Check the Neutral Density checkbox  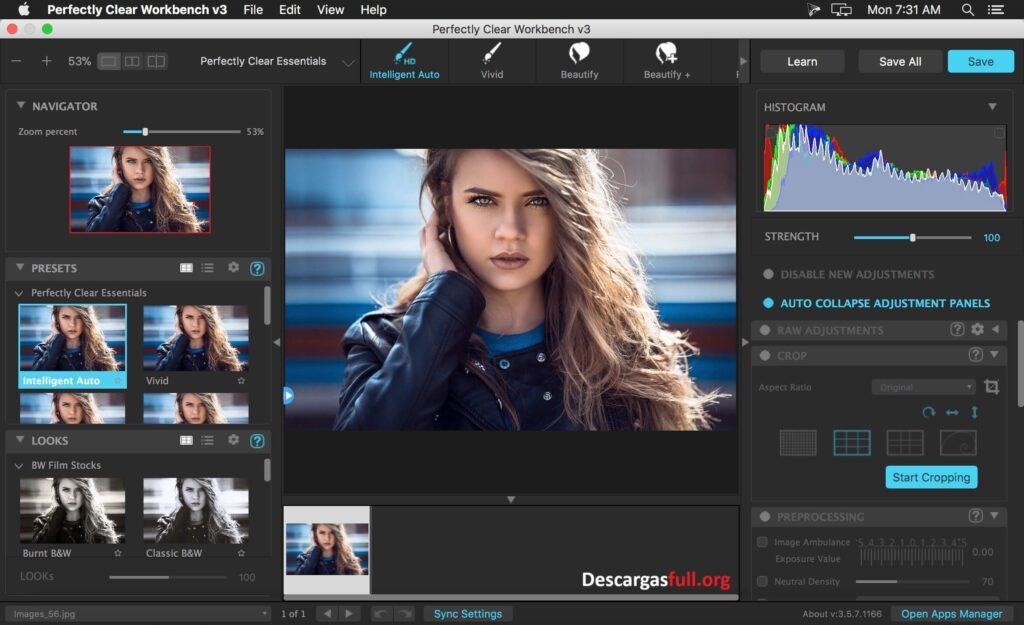762,581
